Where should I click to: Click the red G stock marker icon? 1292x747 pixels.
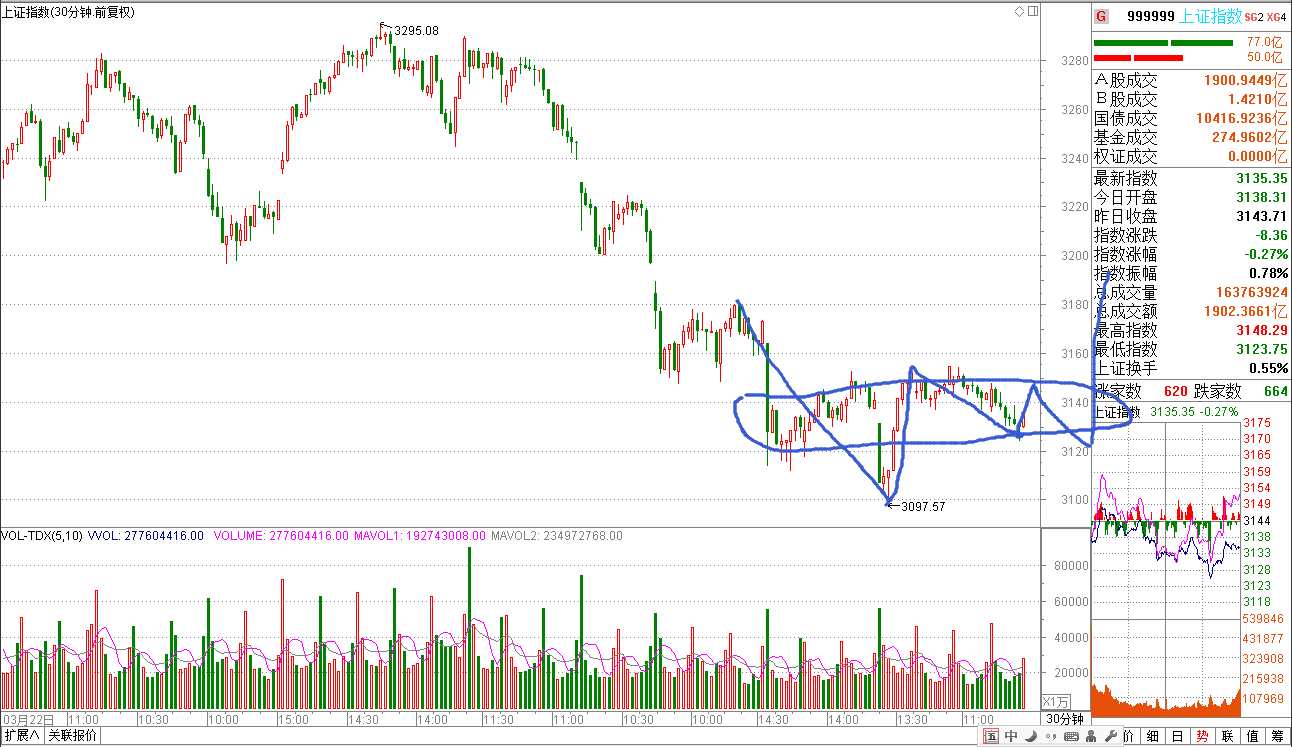pos(1101,16)
